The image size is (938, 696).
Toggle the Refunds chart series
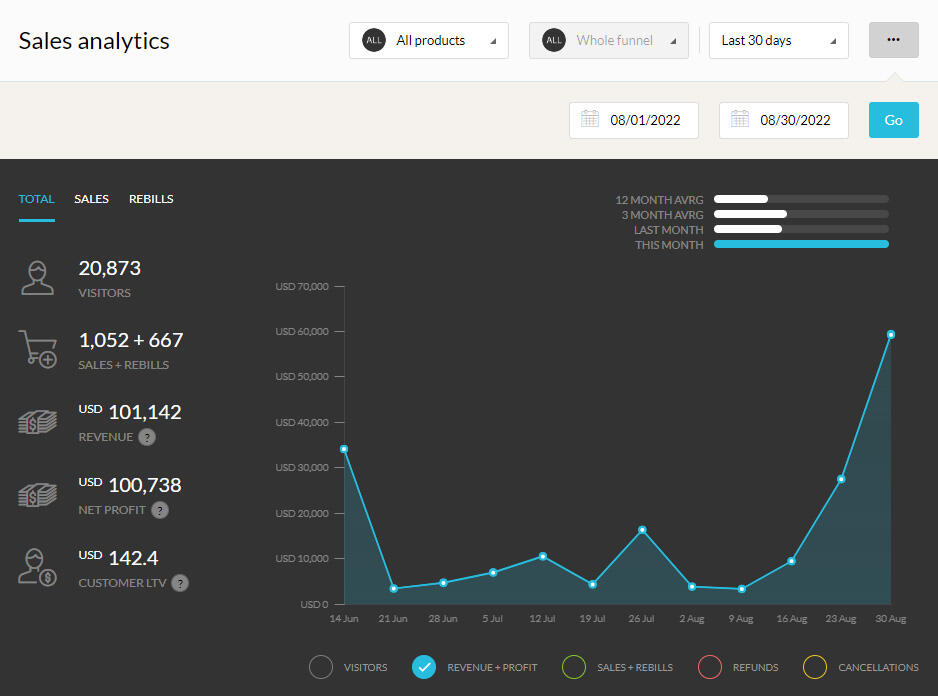(x=710, y=667)
